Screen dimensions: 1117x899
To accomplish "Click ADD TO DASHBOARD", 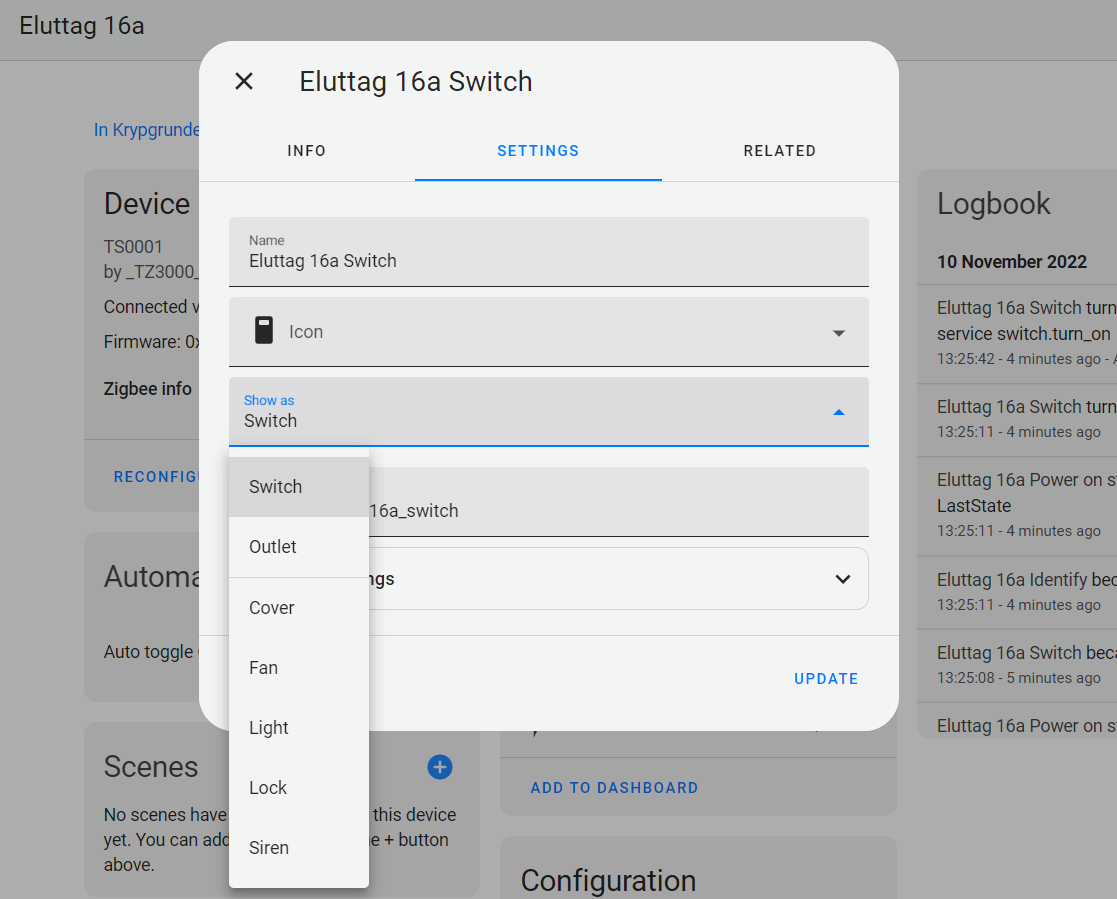I will (614, 787).
